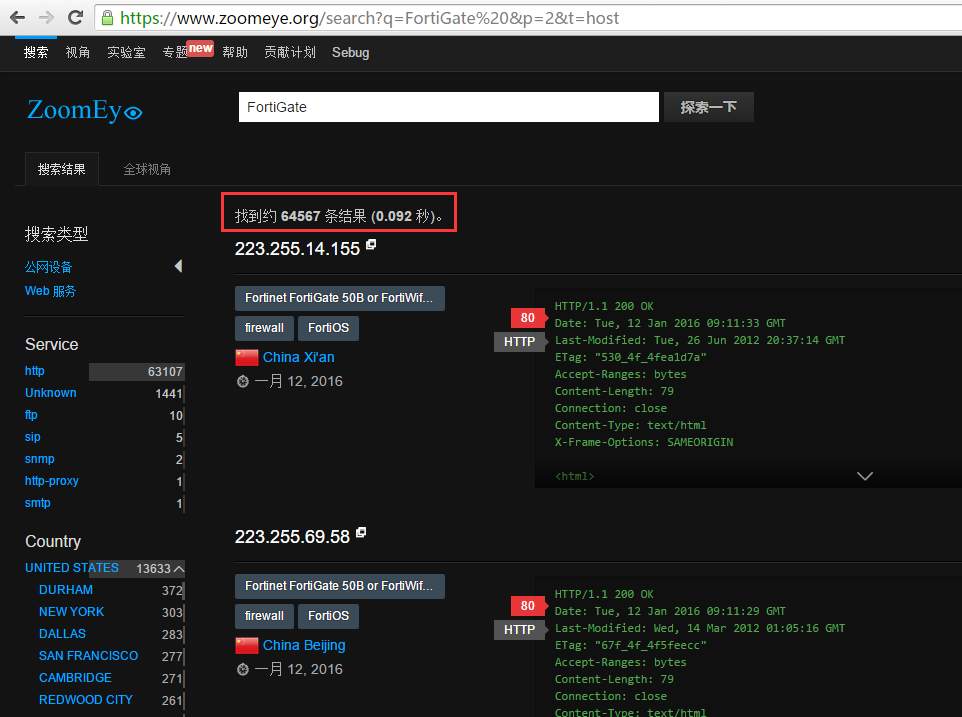Click the browser forward arrow

[46, 17]
